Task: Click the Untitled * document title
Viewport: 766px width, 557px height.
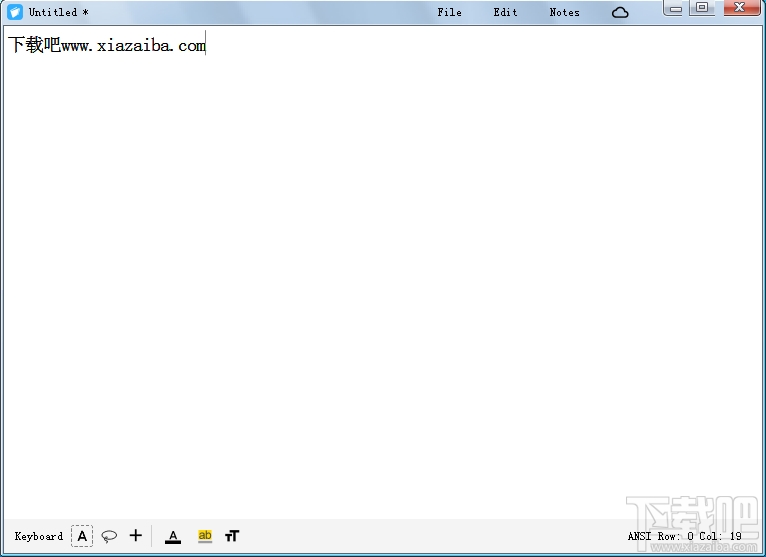Action: pos(59,12)
